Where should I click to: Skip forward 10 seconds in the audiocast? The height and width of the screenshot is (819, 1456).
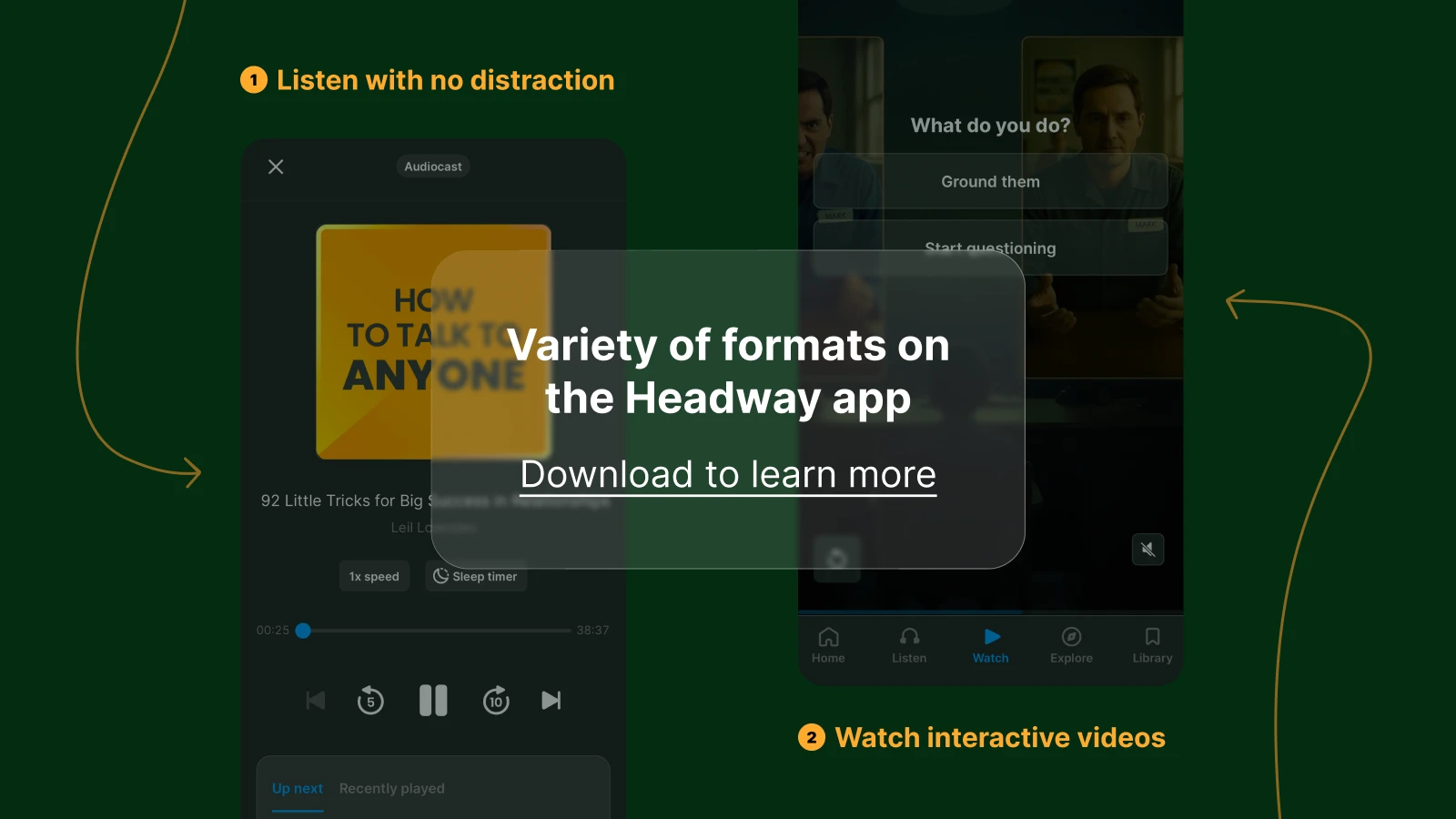pos(497,701)
